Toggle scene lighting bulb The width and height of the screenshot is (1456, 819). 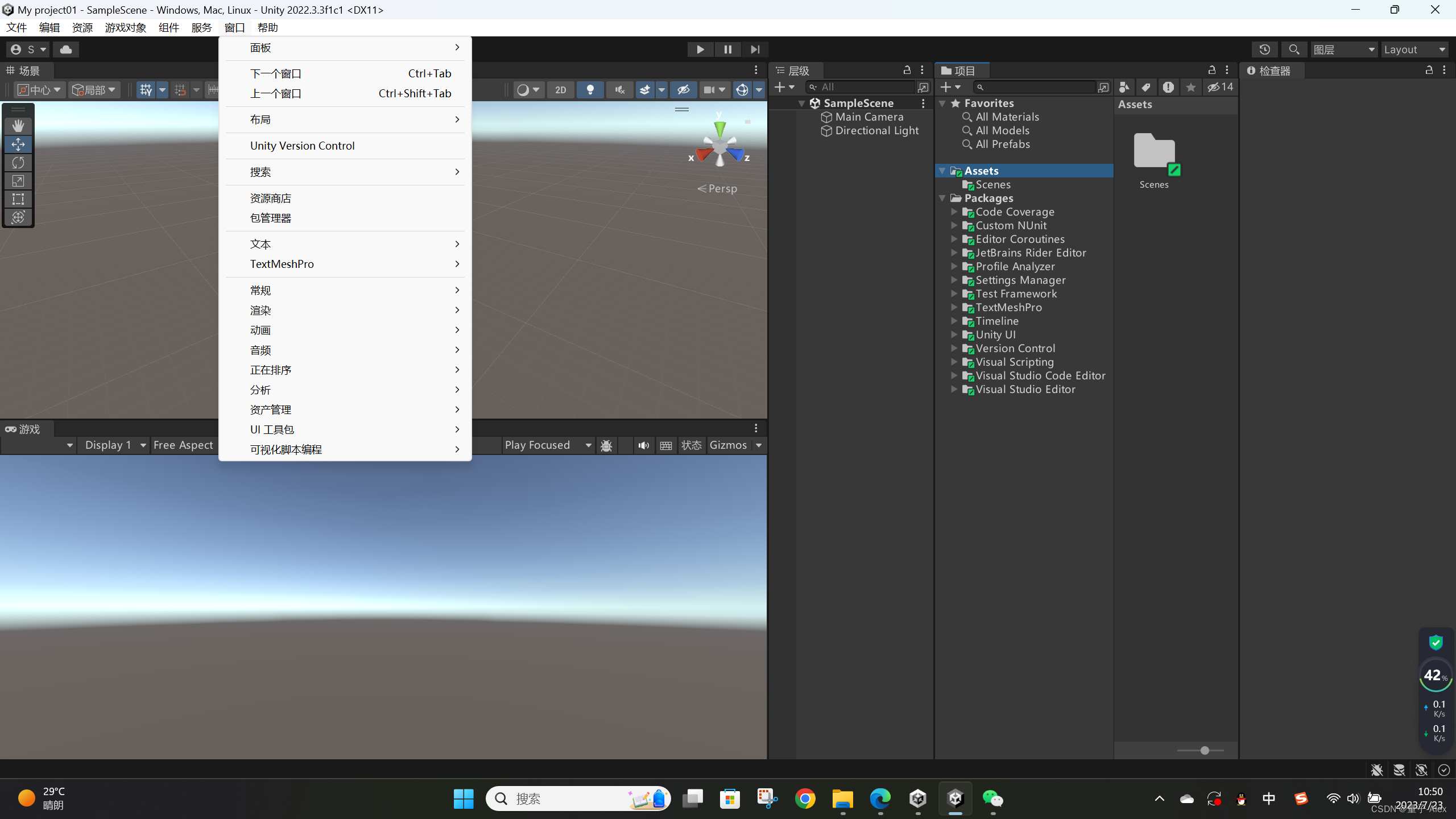pos(590,90)
